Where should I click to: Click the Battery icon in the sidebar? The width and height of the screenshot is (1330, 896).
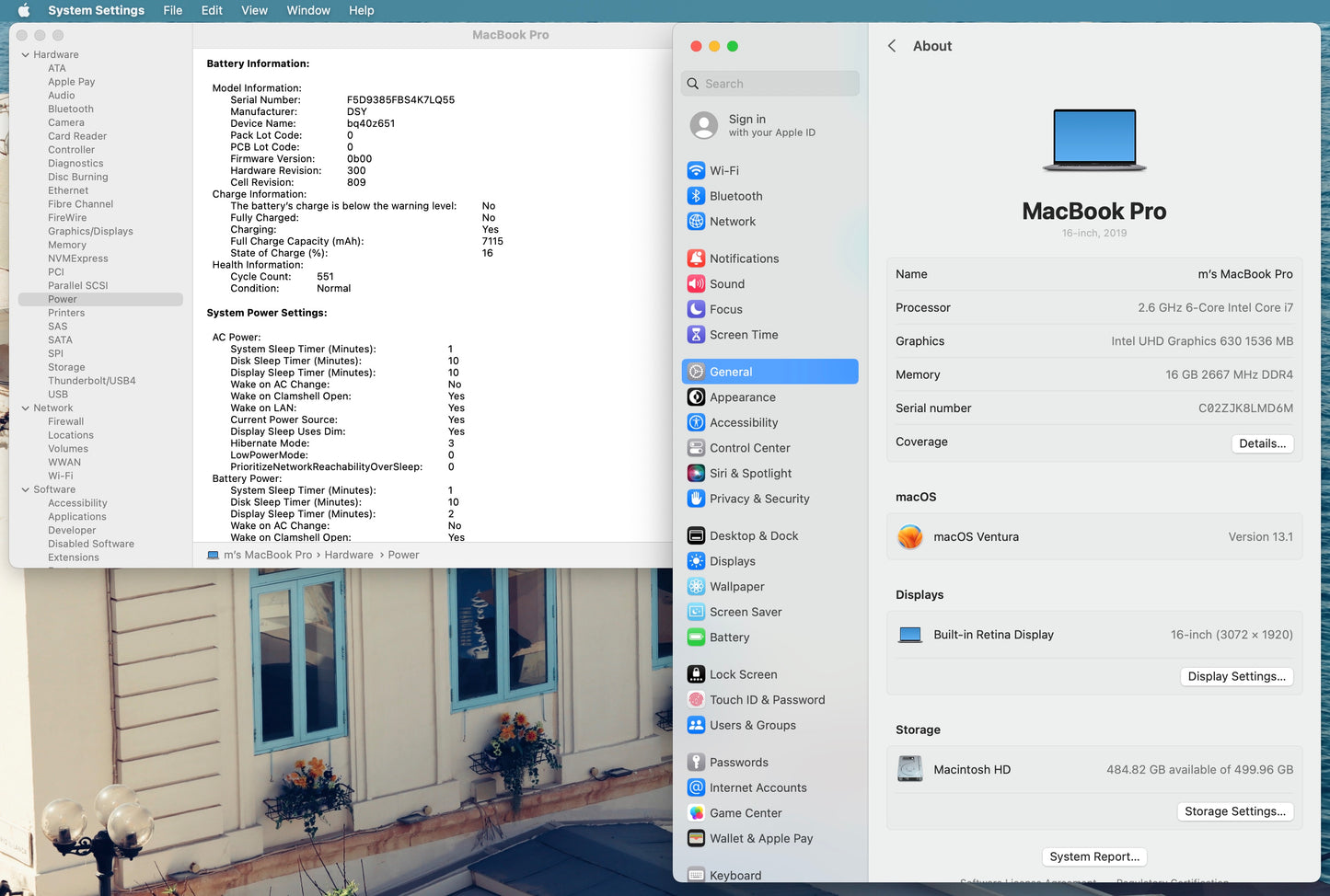click(696, 638)
